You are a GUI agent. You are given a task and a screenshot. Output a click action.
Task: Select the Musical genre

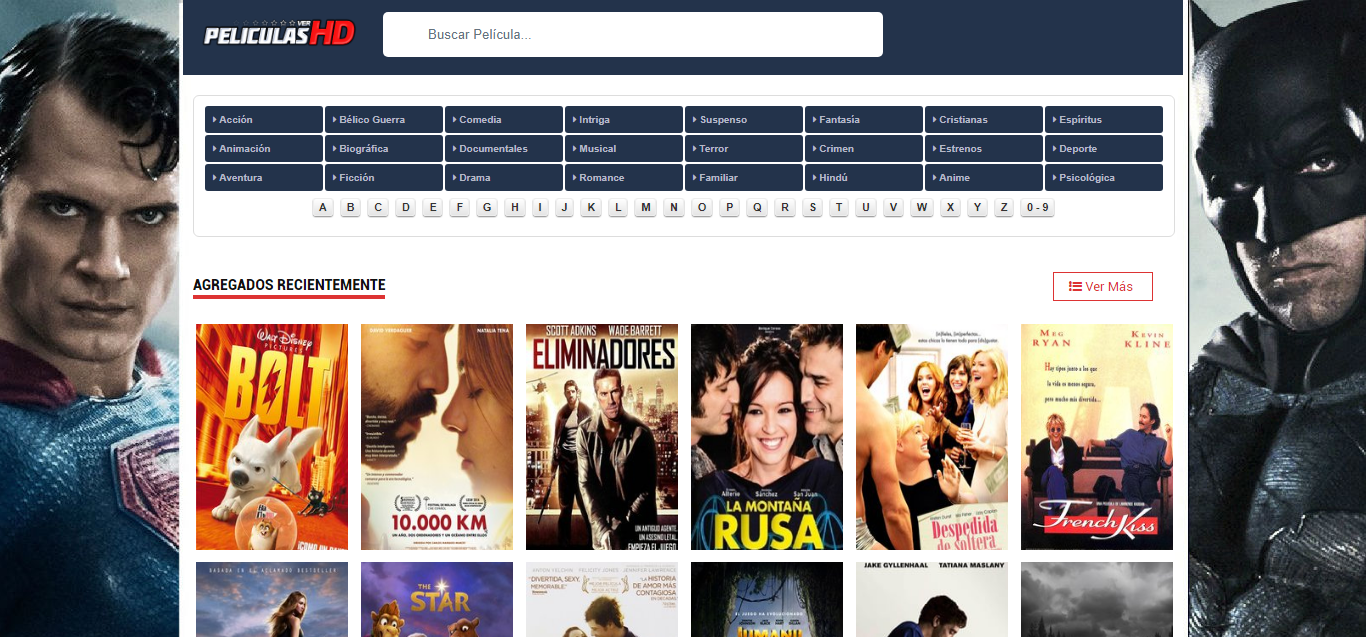point(624,149)
